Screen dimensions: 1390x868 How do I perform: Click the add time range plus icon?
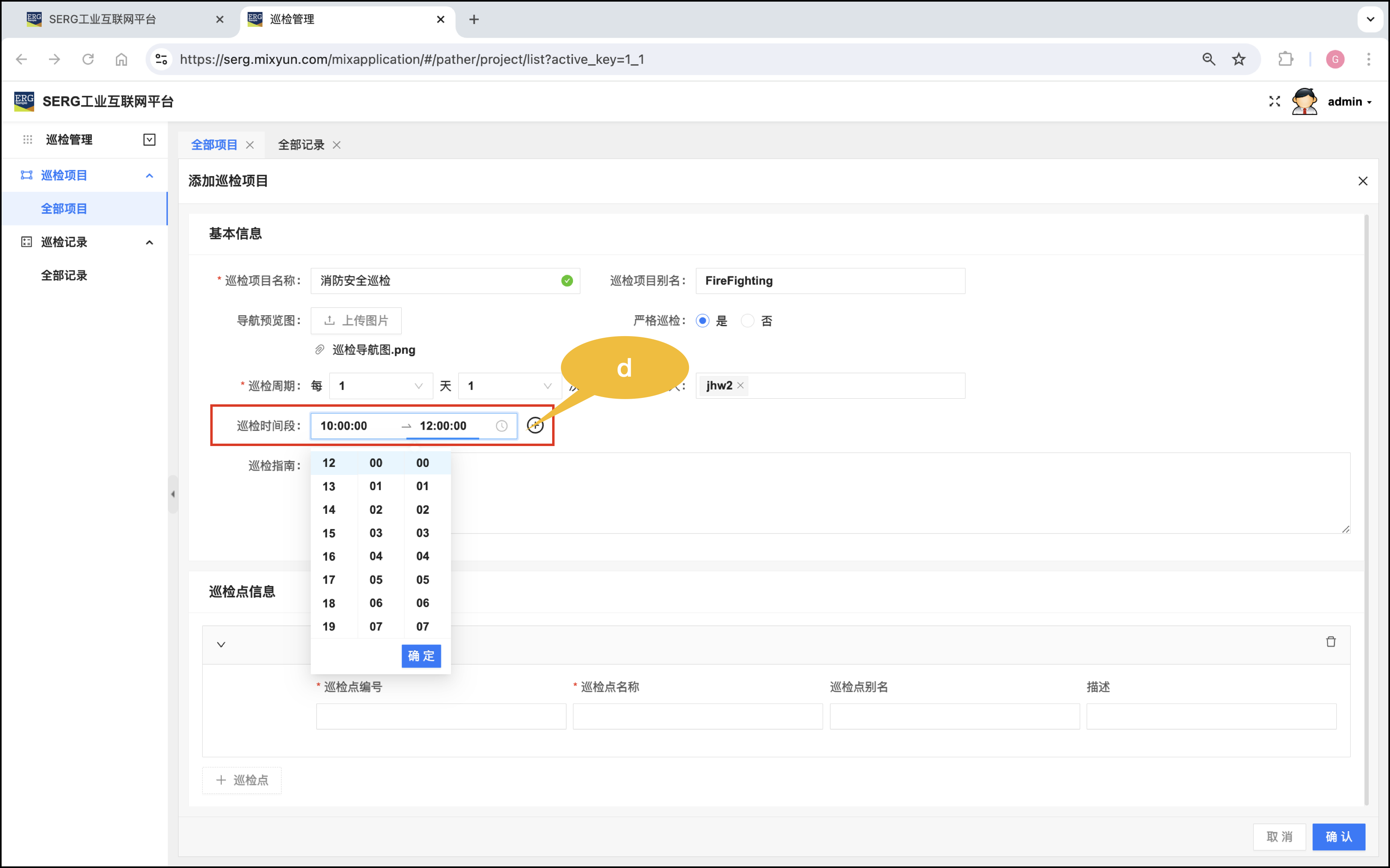(x=534, y=426)
